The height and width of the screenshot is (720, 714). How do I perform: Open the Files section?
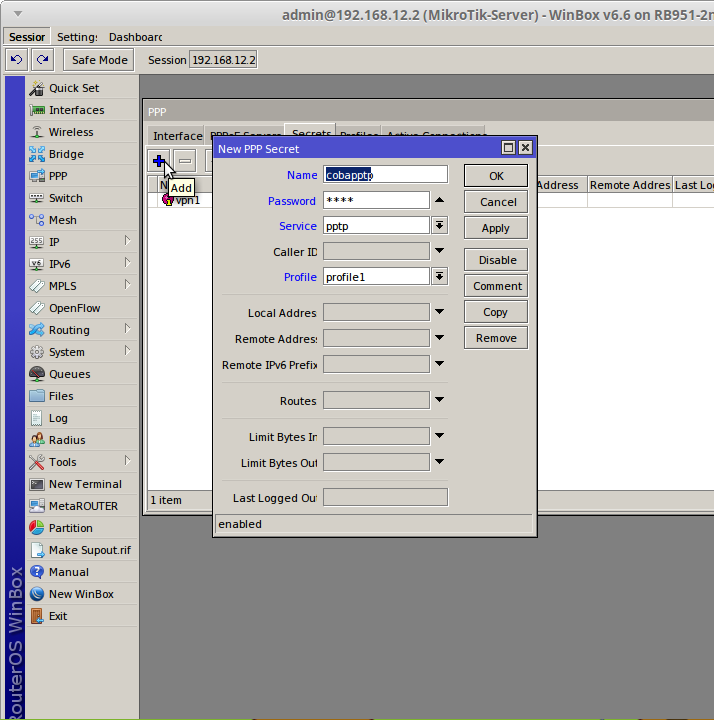(x=83, y=396)
